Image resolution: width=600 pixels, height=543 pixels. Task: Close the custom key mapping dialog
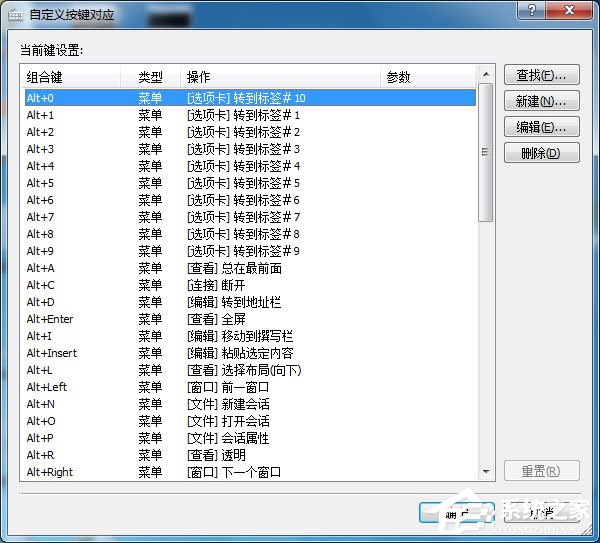coord(570,10)
